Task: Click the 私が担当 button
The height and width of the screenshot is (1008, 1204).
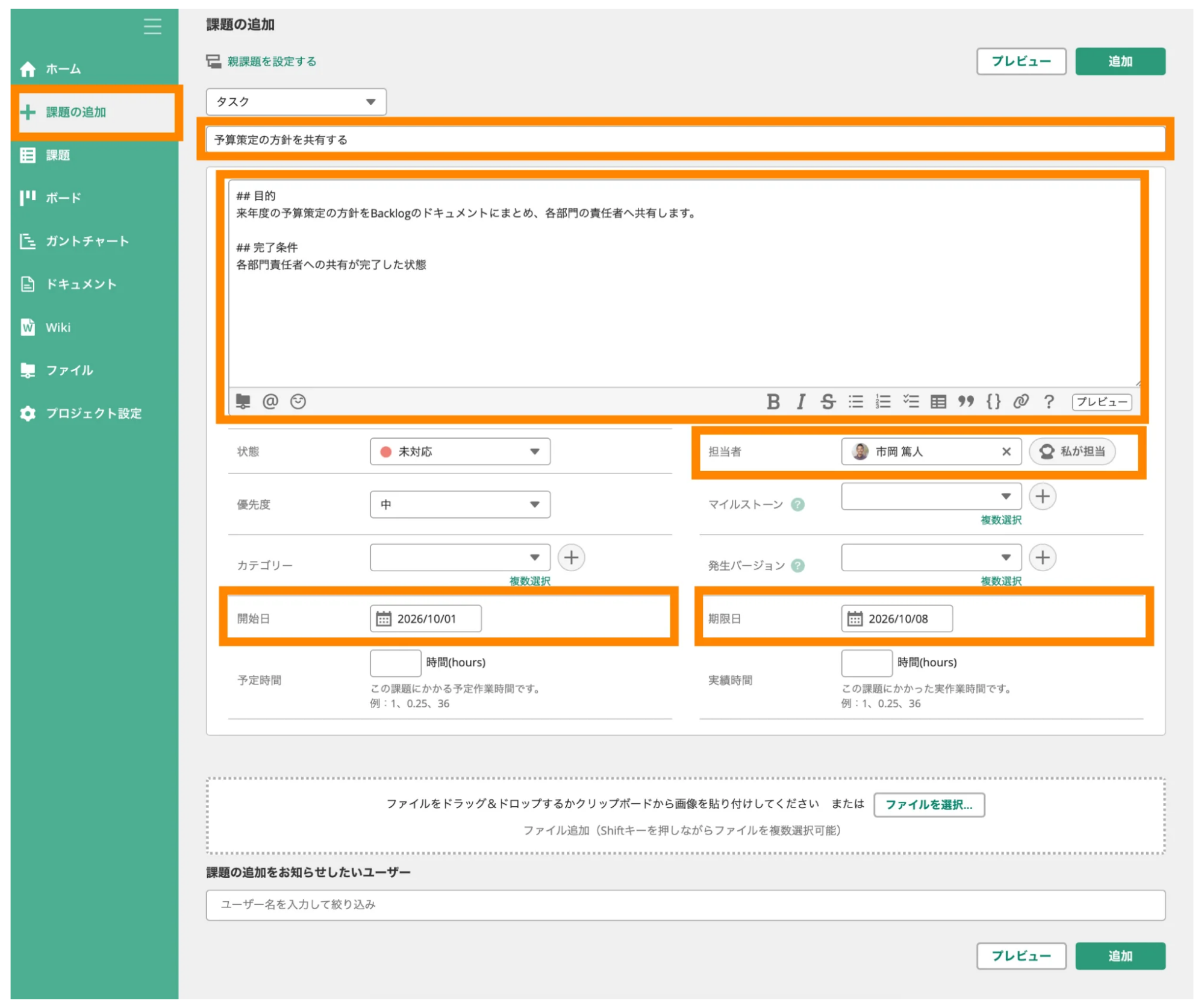Action: coord(1073,452)
